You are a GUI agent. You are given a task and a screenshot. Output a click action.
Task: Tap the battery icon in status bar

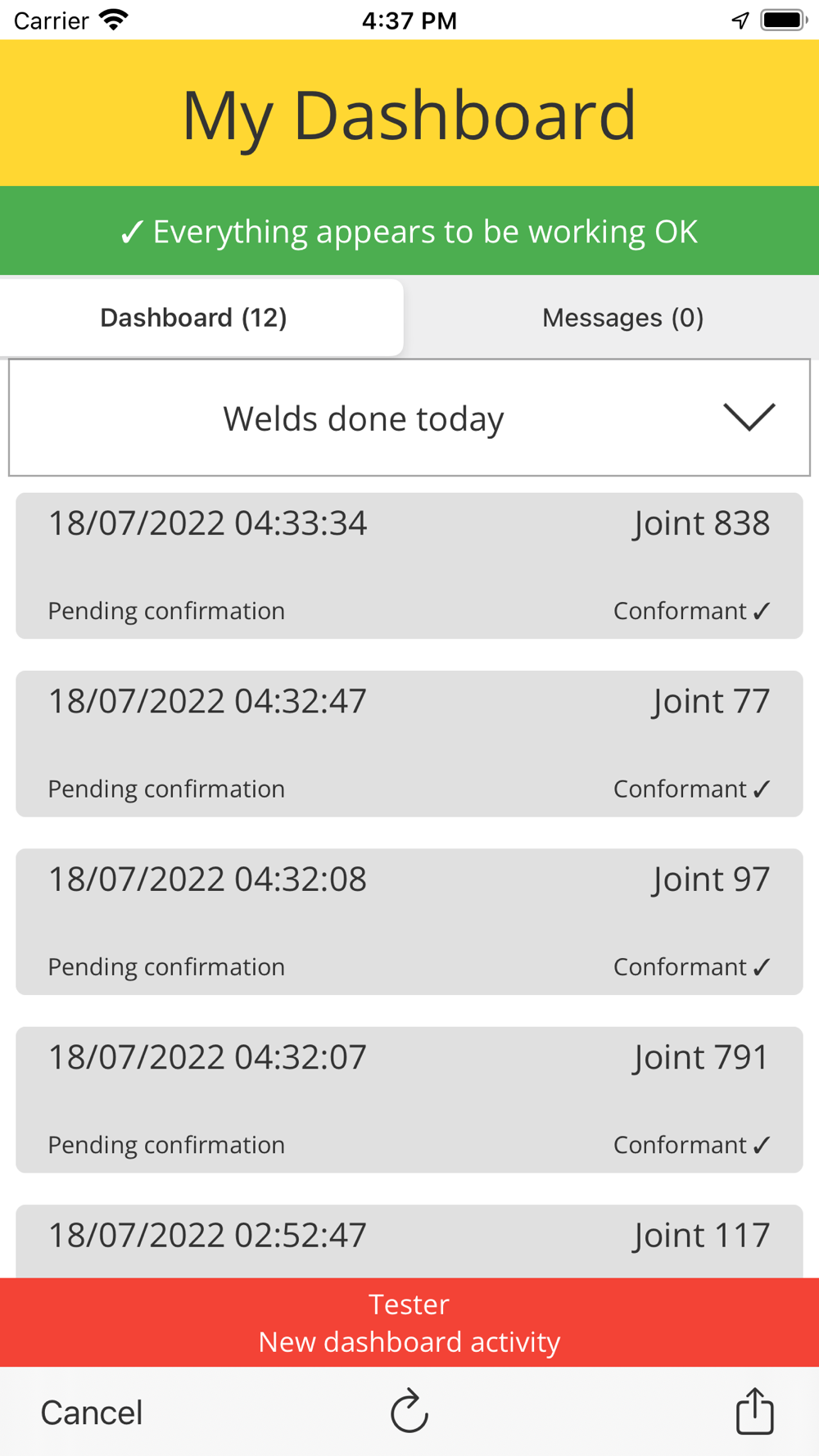coord(783,20)
